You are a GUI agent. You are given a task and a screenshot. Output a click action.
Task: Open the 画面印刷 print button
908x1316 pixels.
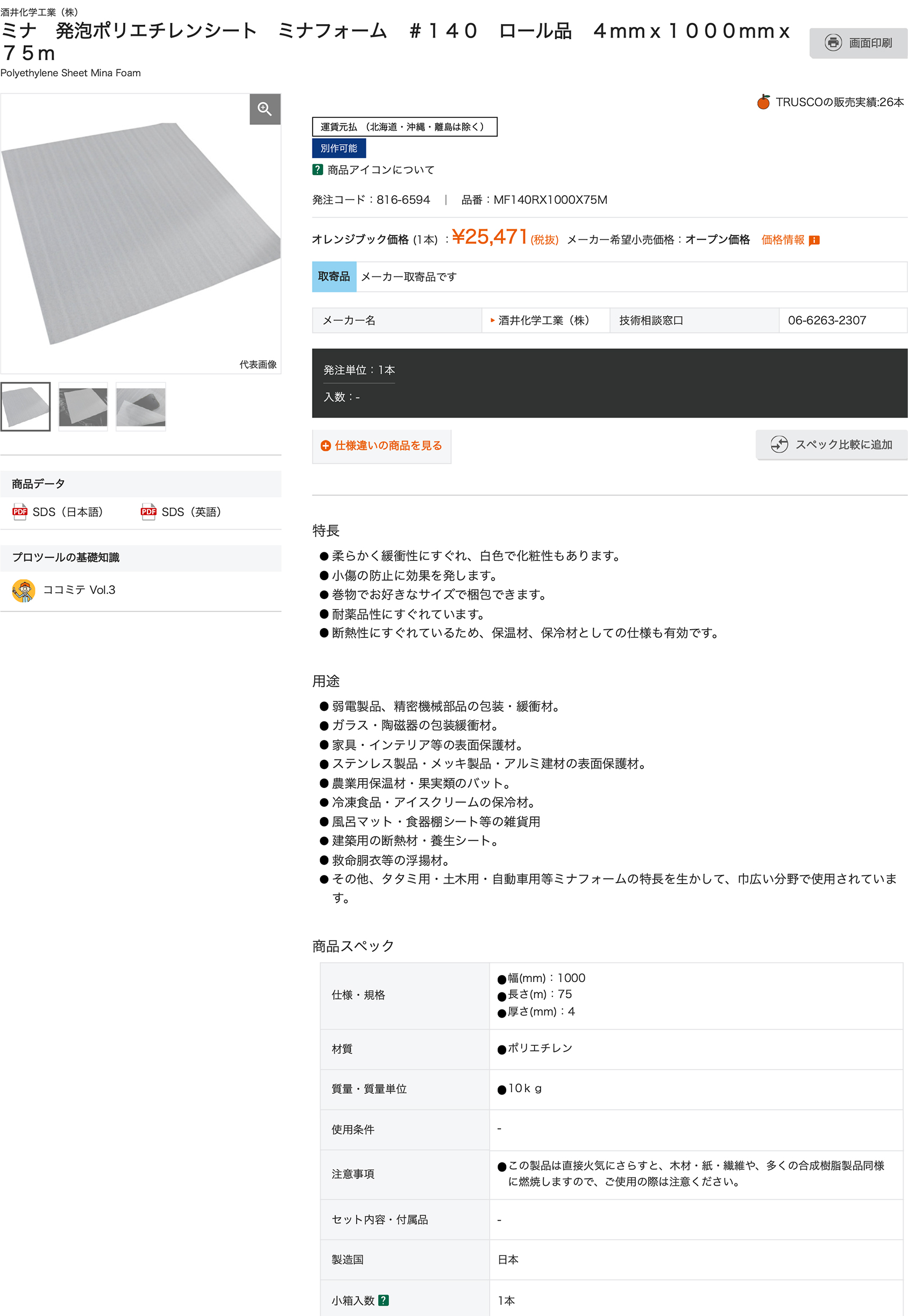pyautogui.click(x=858, y=42)
